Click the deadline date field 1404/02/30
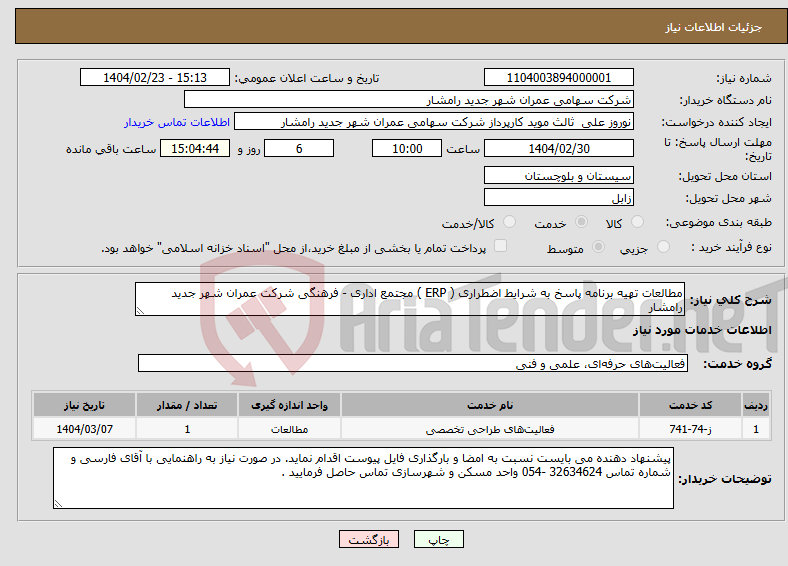 [x=558, y=148]
